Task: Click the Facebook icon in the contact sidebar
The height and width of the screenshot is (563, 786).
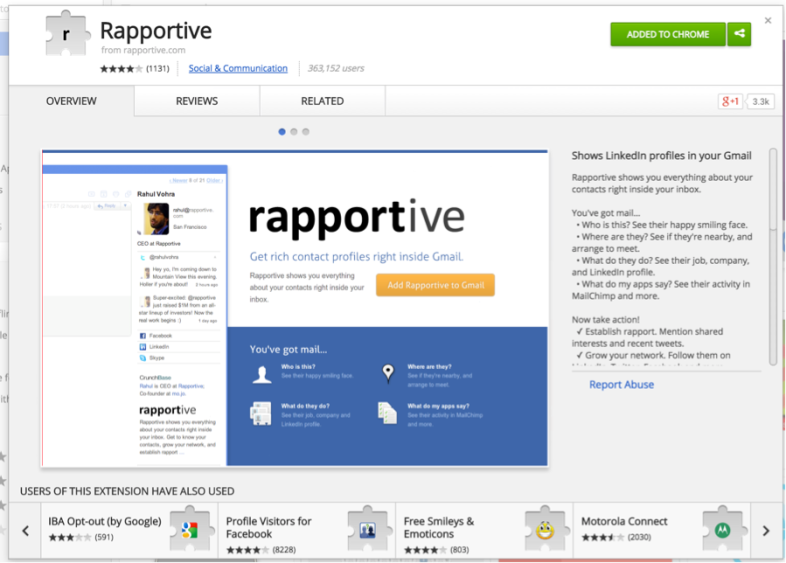Action: pos(143,336)
